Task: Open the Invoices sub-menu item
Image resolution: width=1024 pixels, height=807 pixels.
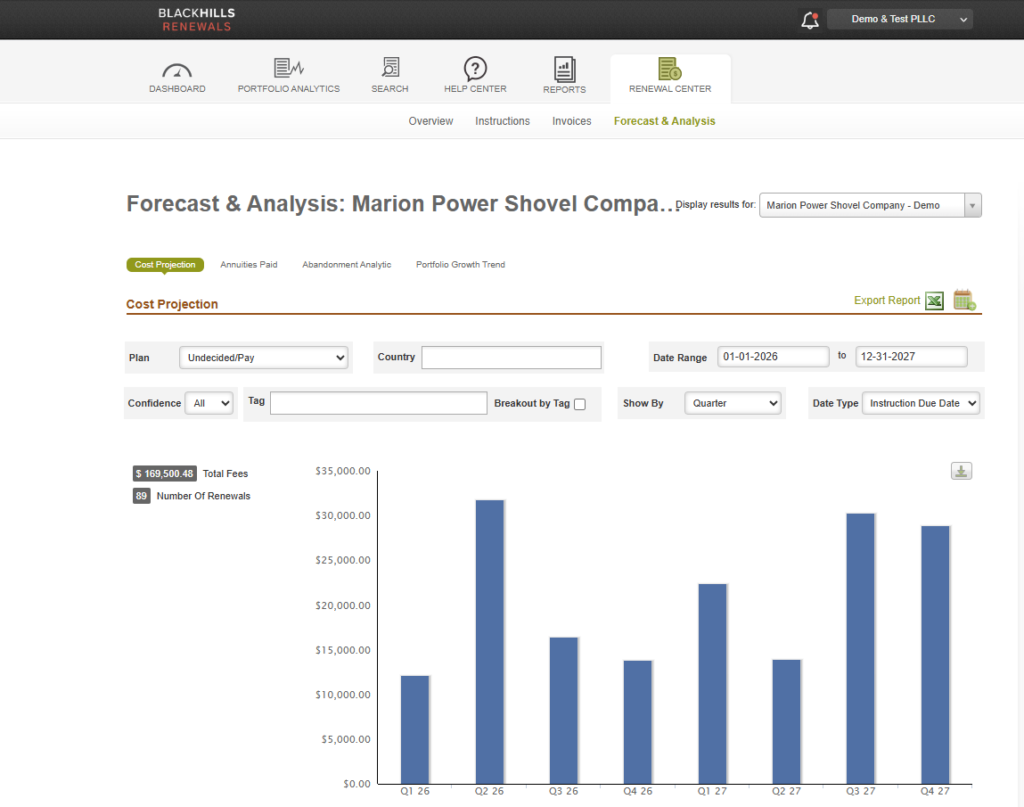Action: 571,121
